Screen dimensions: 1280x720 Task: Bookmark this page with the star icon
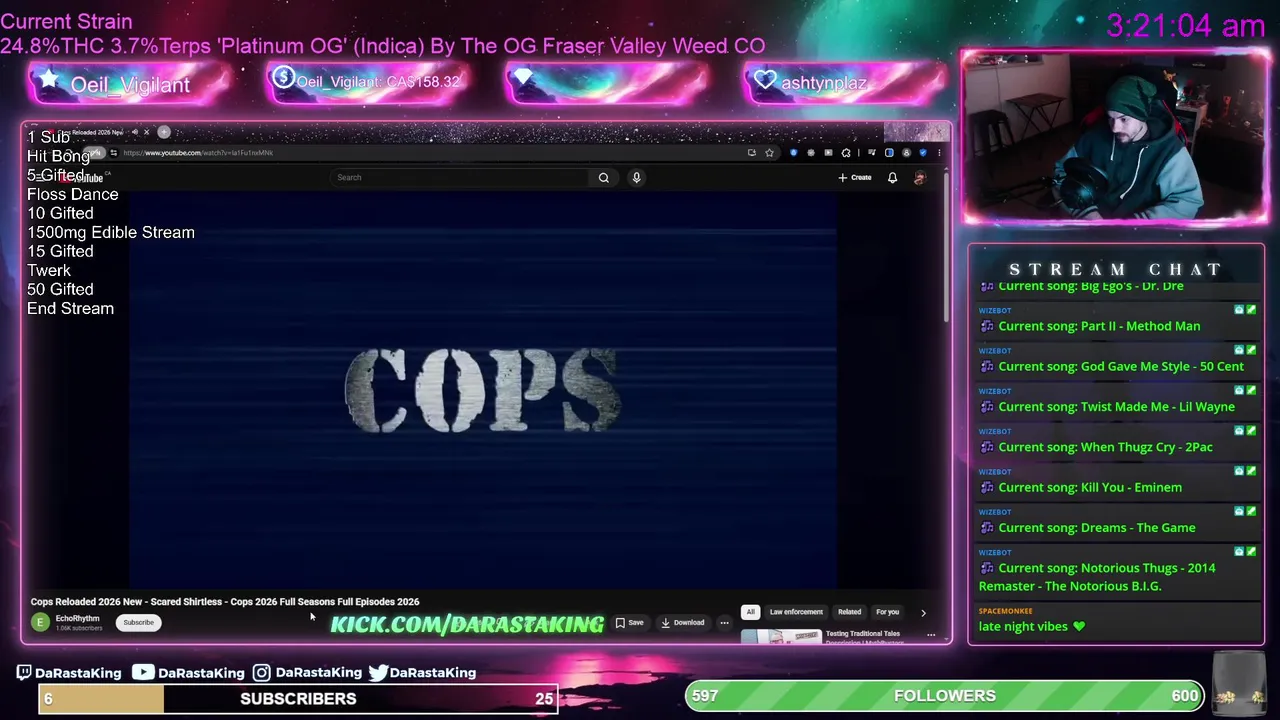point(769,153)
